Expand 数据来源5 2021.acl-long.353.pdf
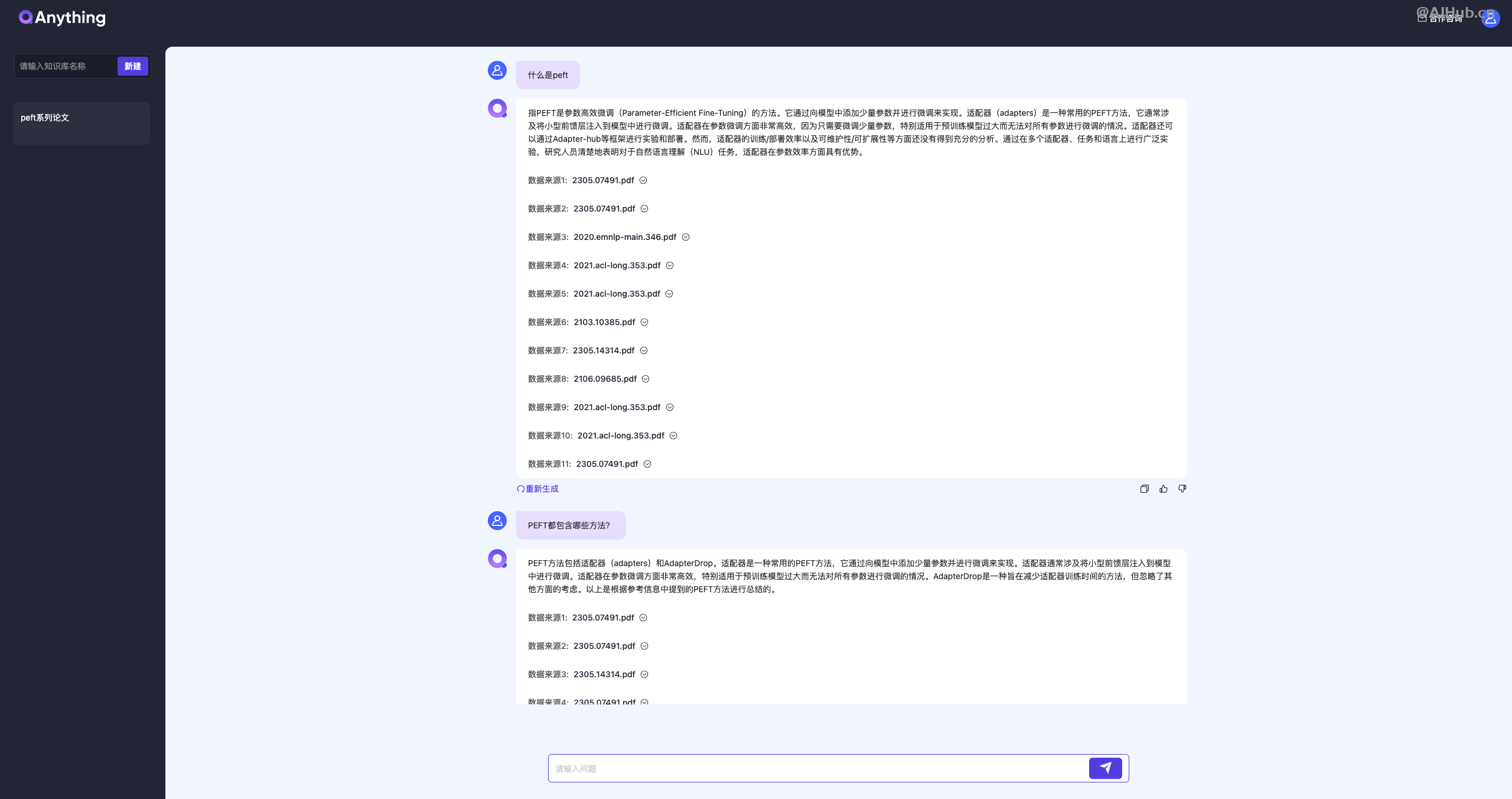This screenshot has width=1512, height=799. 669,294
